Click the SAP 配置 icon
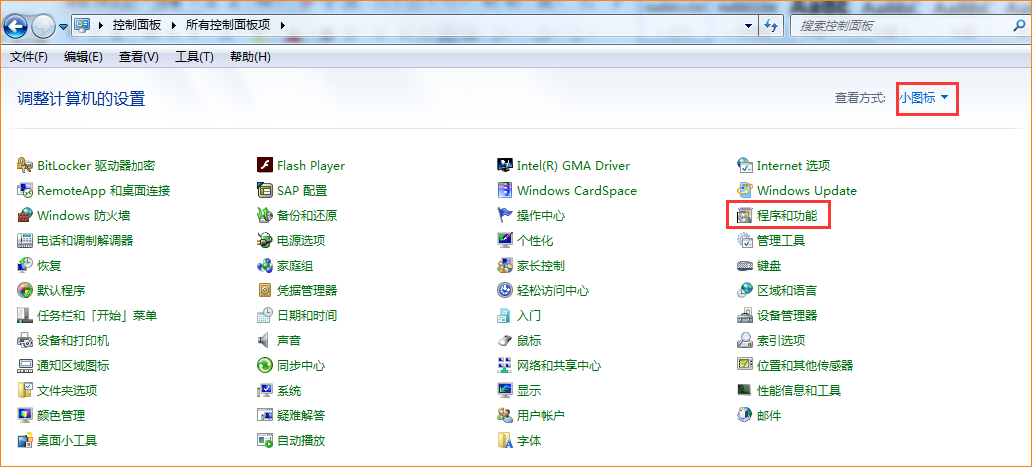The height and width of the screenshot is (467, 1032). coord(265,191)
